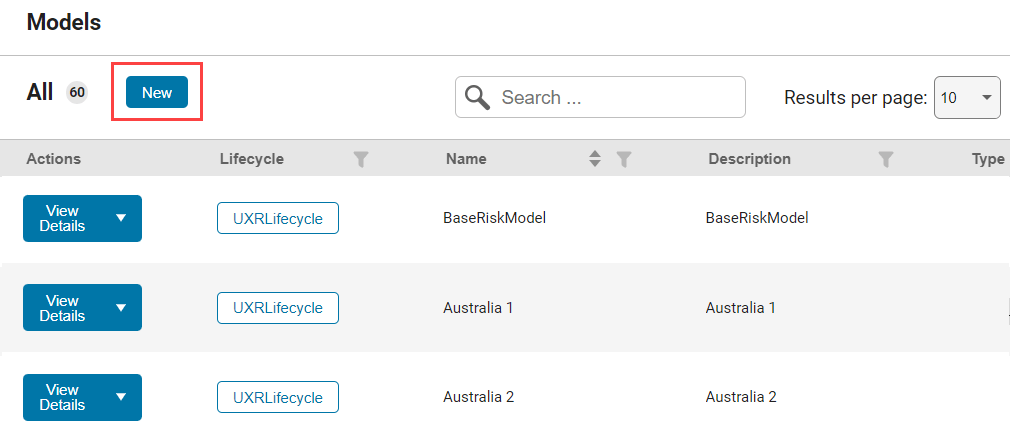Open the Results per page dropdown
The width and height of the screenshot is (1010, 441).
[x=967, y=98]
